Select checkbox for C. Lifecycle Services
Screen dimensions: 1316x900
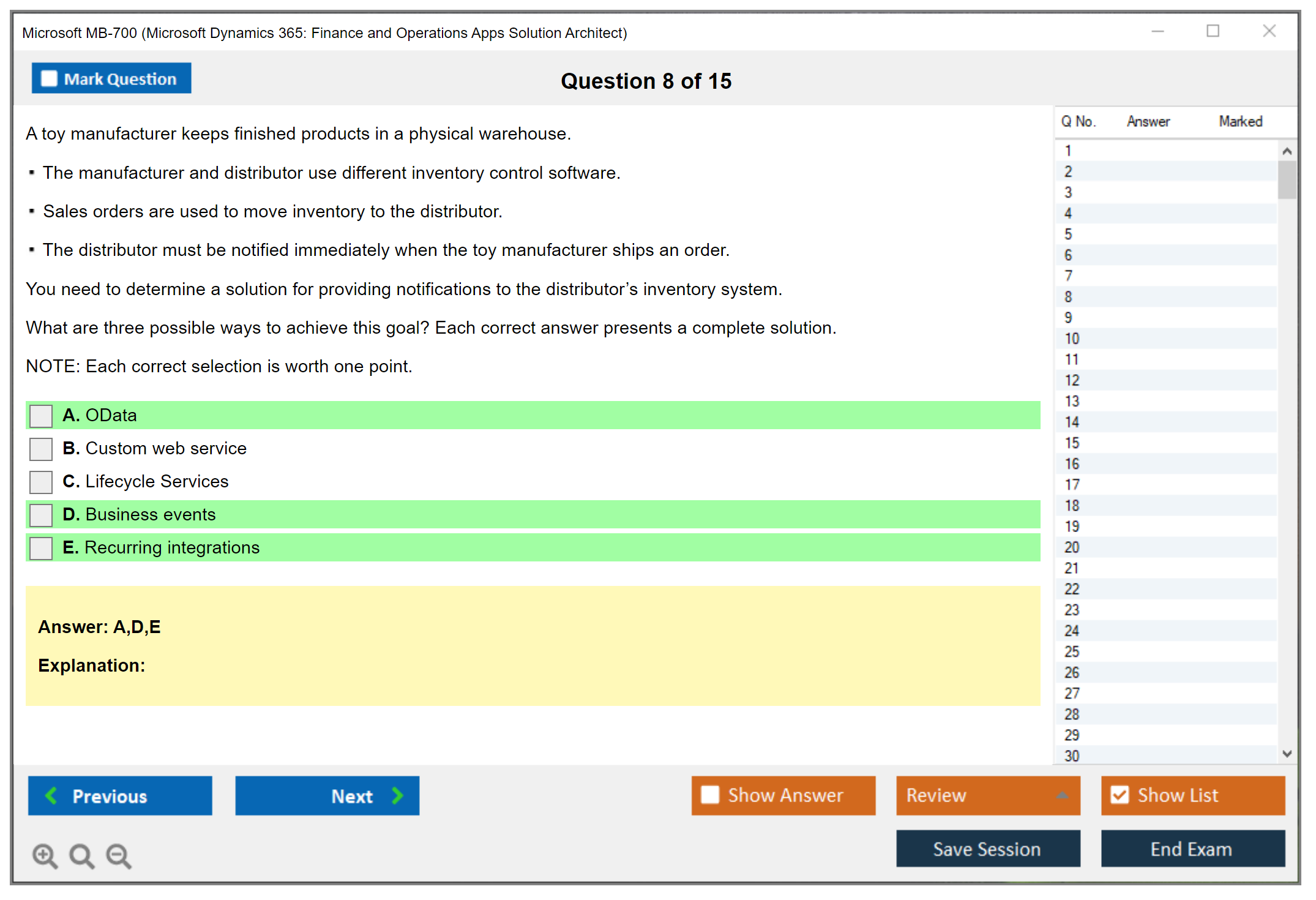point(41,482)
